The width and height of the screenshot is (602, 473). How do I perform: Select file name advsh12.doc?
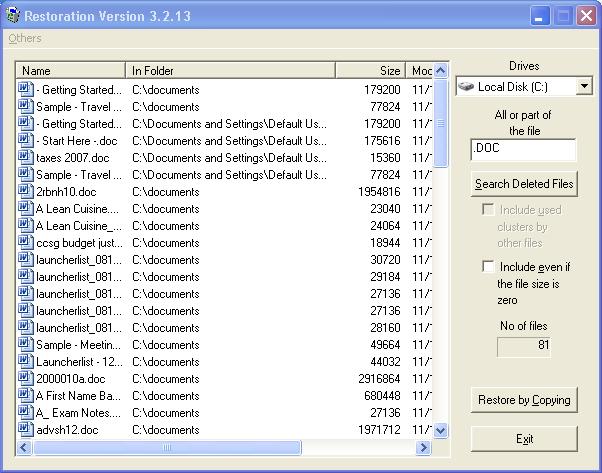(68, 430)
